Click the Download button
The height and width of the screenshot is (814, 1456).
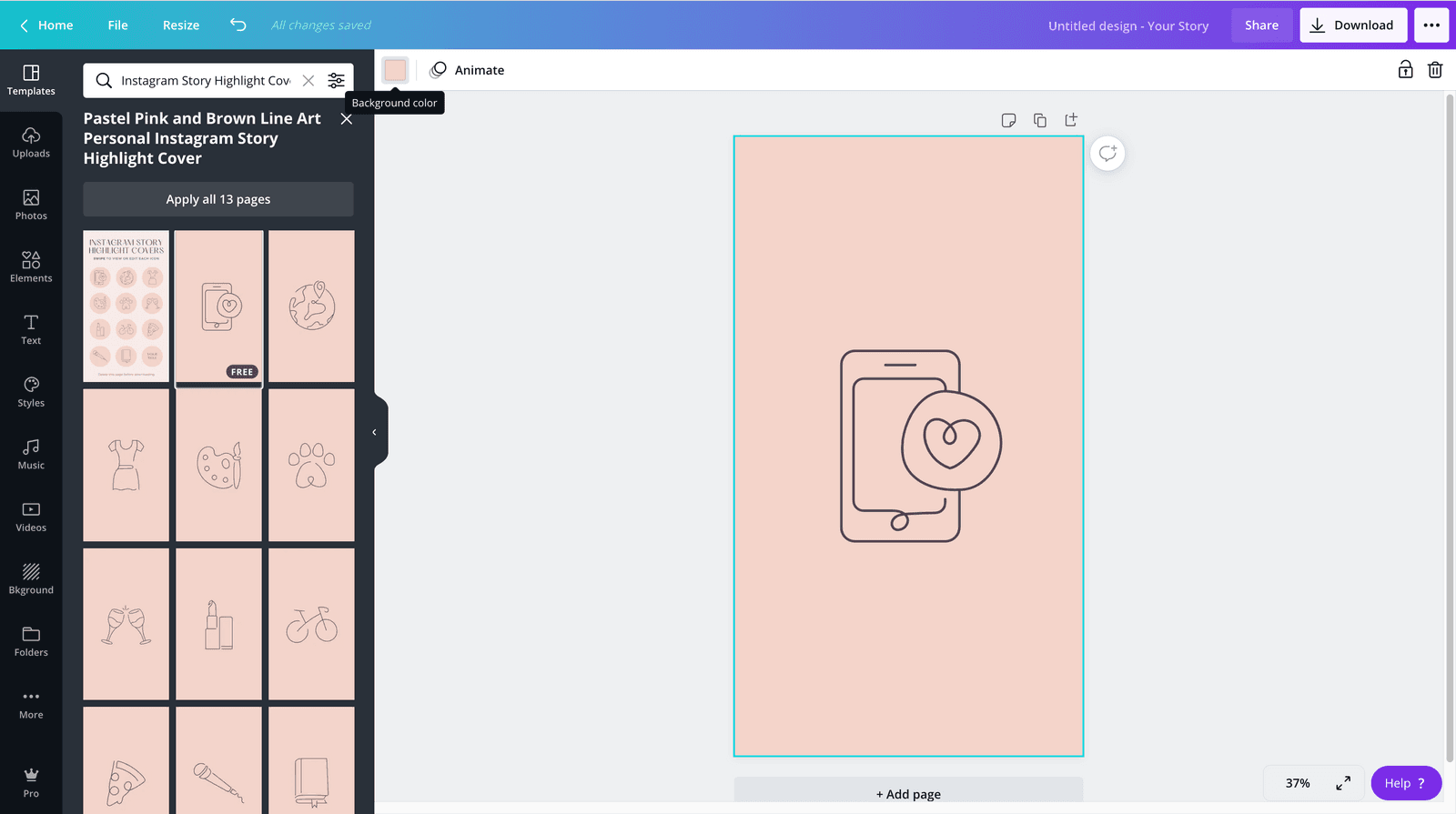pos(1353,25)
